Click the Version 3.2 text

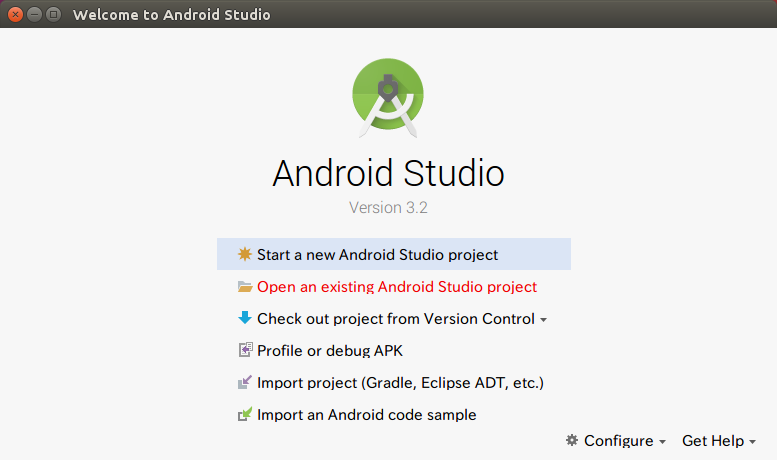[x=388, y=207]
